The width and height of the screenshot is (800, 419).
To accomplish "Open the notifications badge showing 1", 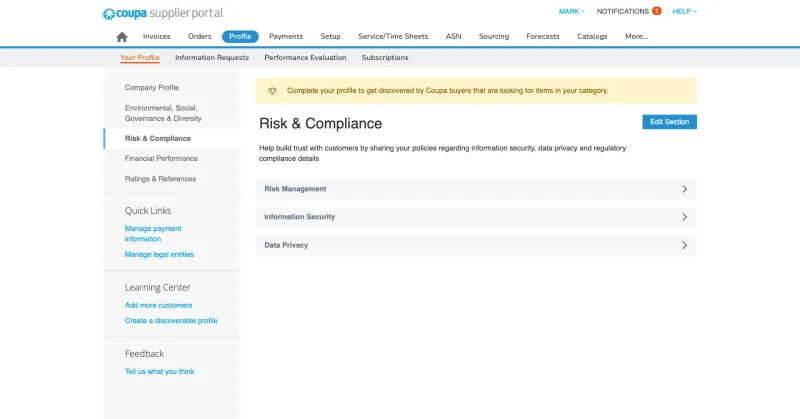I will [x=657, y=11].
